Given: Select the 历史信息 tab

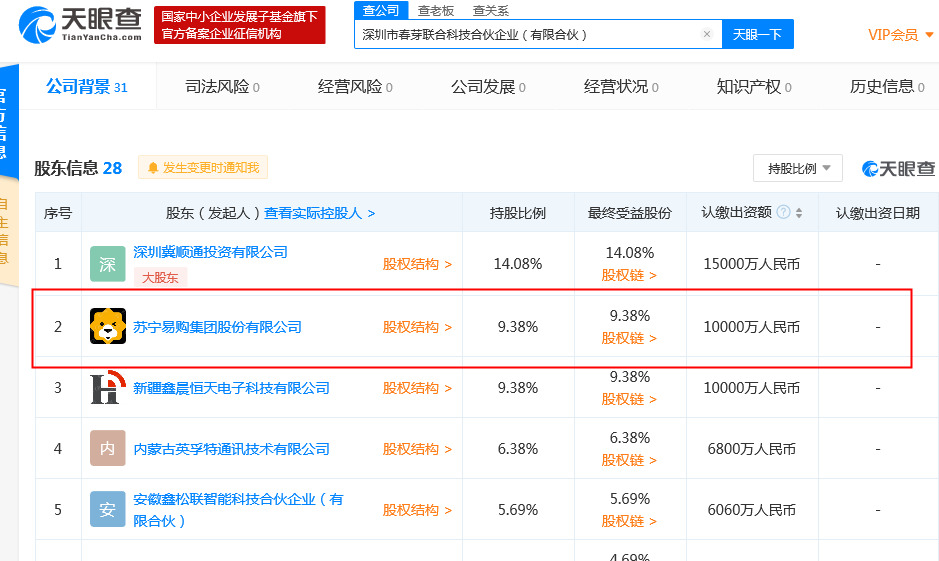Looking at the screenshot, I should coord(887,87).
